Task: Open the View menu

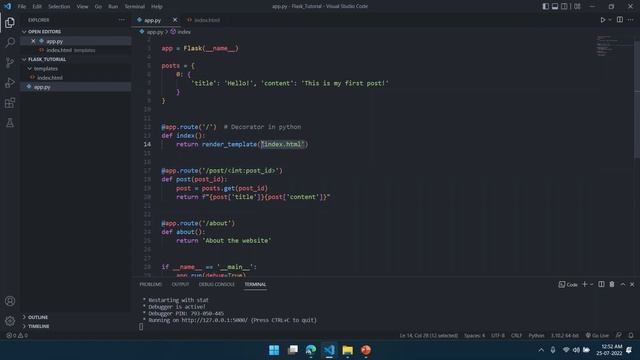Action: 82,7
